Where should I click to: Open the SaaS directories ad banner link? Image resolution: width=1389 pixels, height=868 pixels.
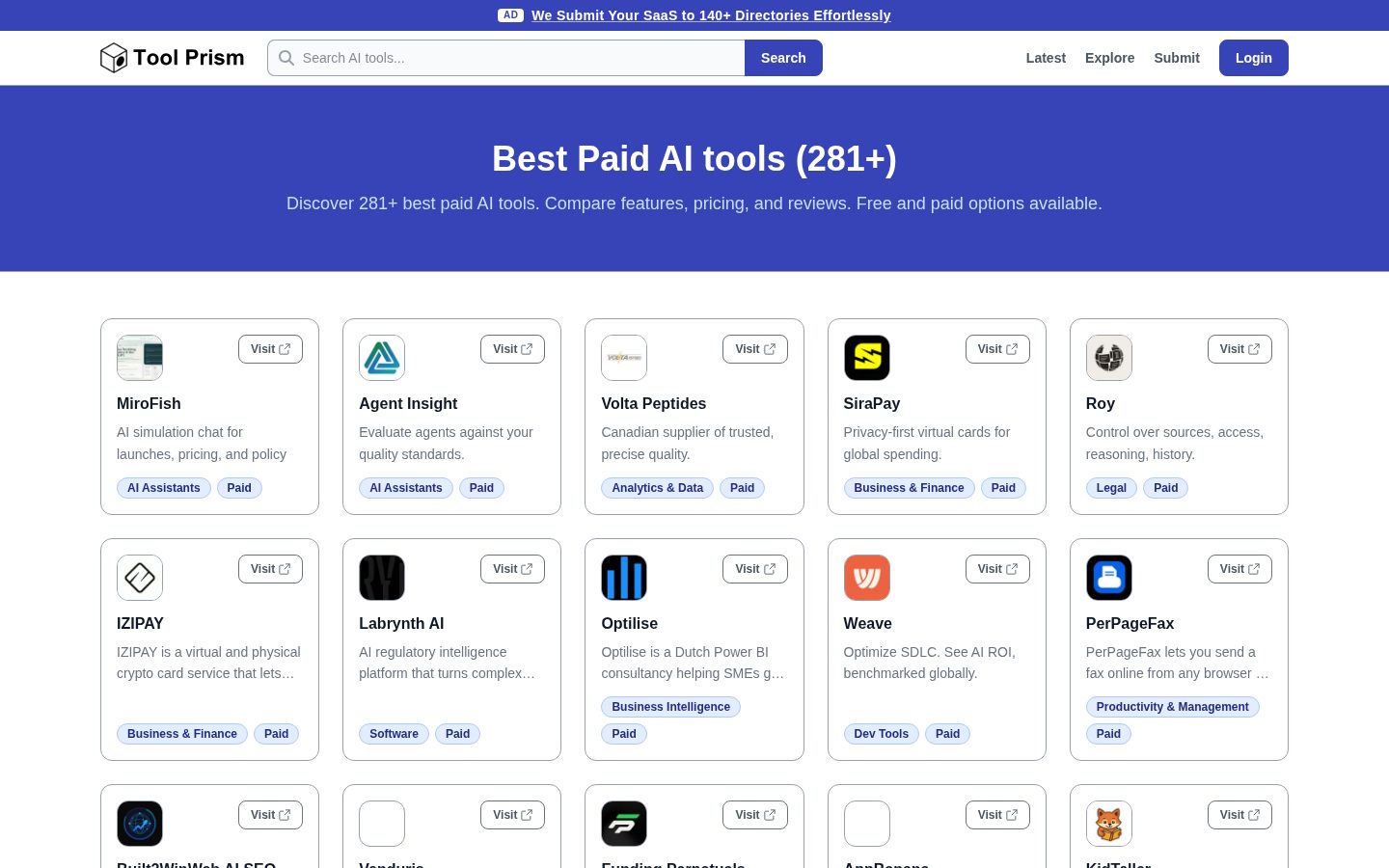click(x=711, y=15)
